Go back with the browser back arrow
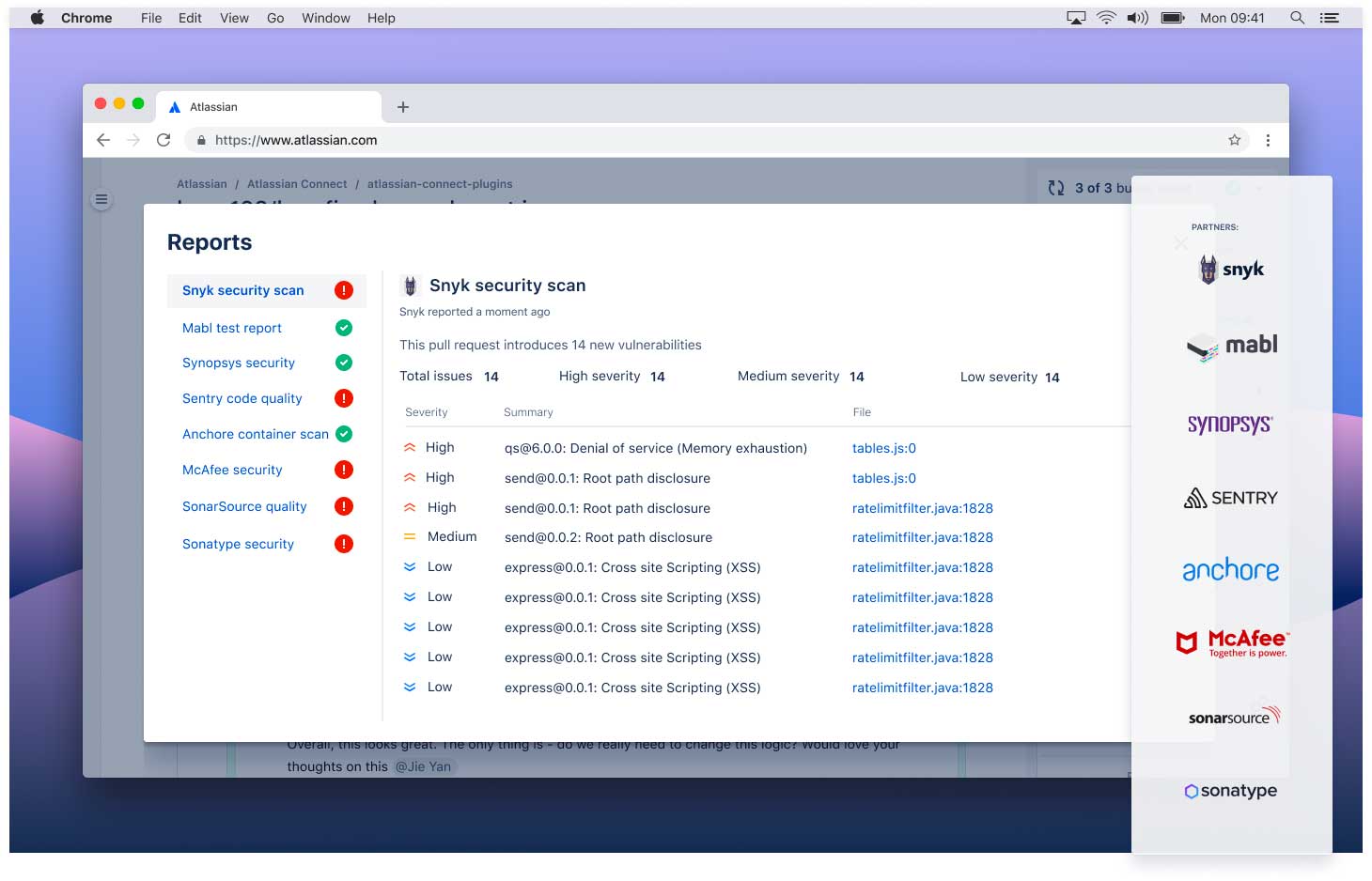Image resolution: width=1372 pixels, height=881 pixels. (x=103, y=140)
